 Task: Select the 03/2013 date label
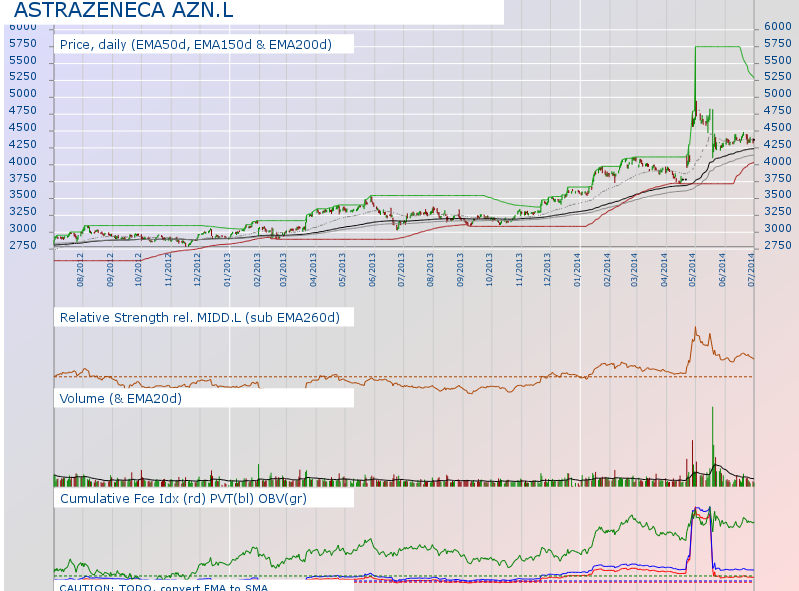(x=283, y=270)
